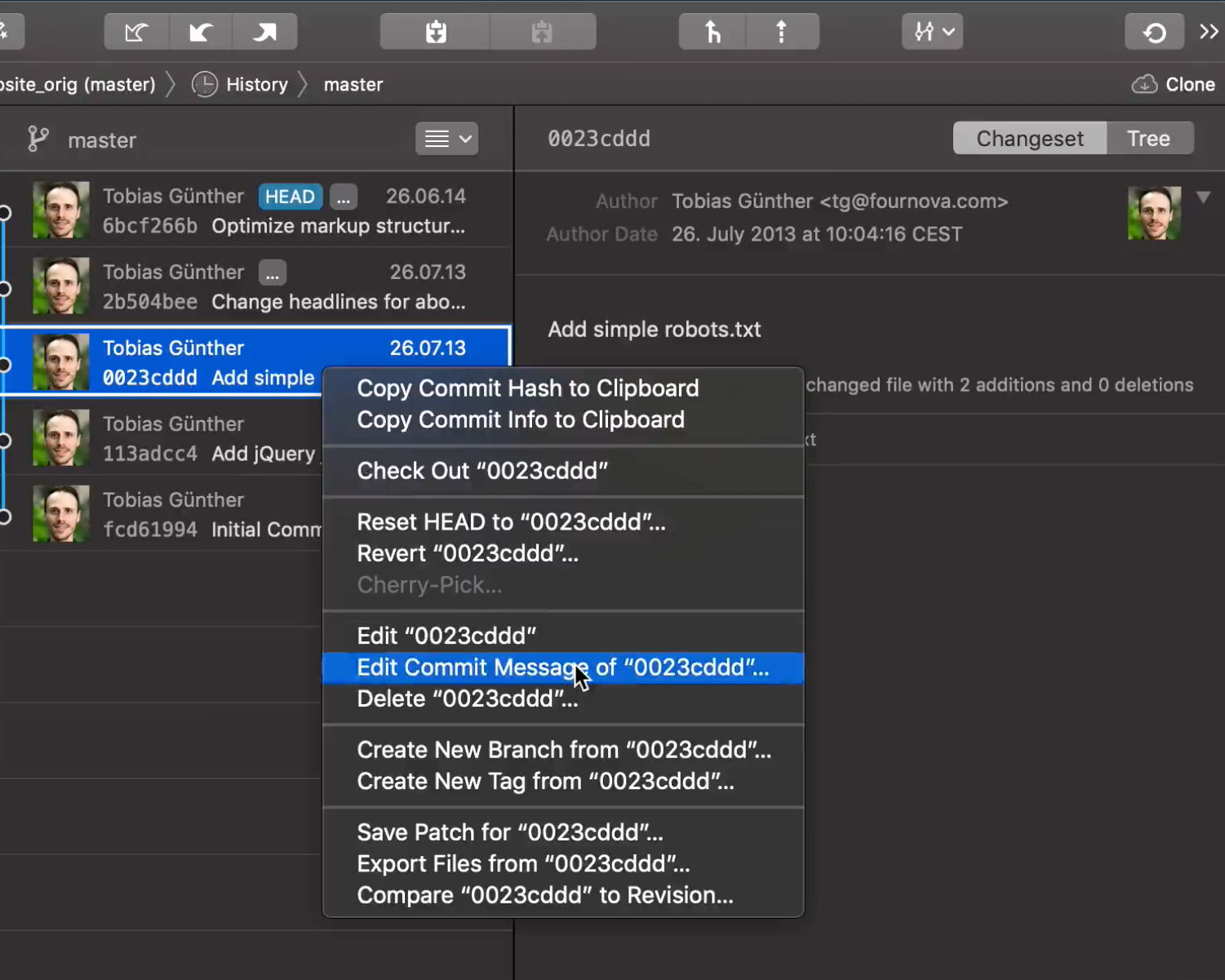Choose Edit Commit Message of "0023cddd"

pos(562,667)
